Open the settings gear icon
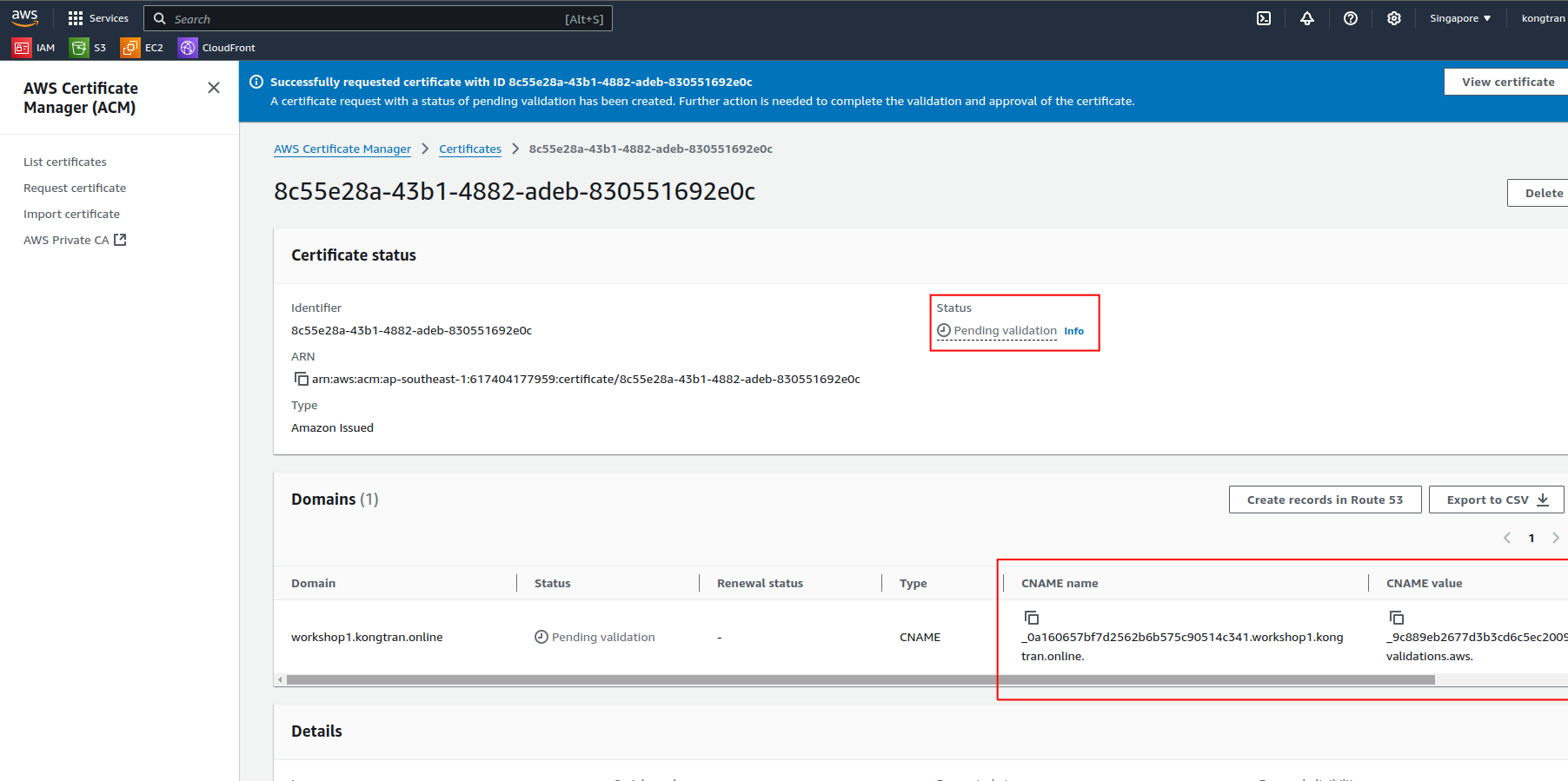Screen dimensions: 1568x781 (x=1394, y=18)
